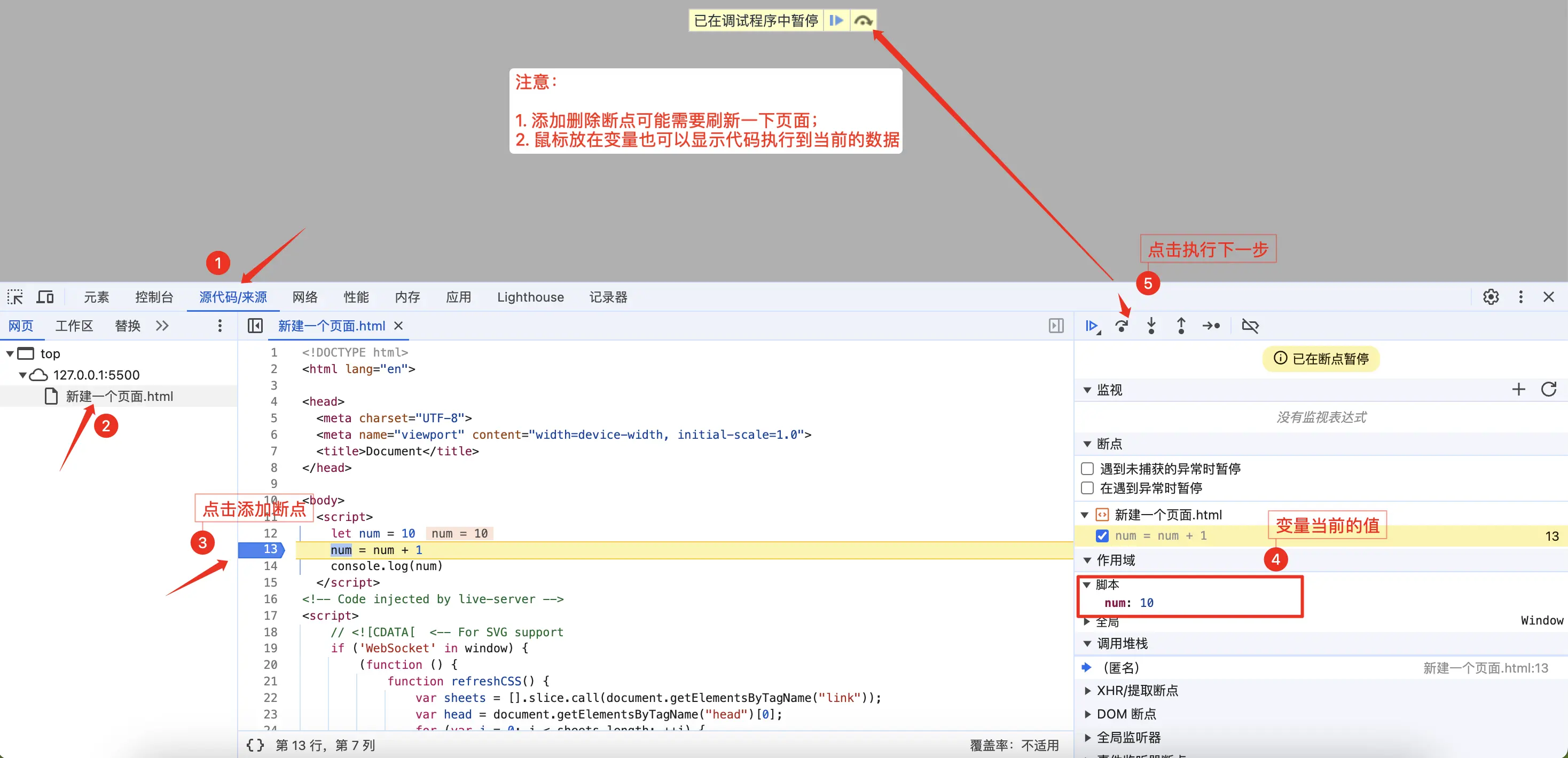Step over from paused overlay banner
The width and height of the screenshot is (1568, 758).
pyautogui.click(x=863, y=21)
